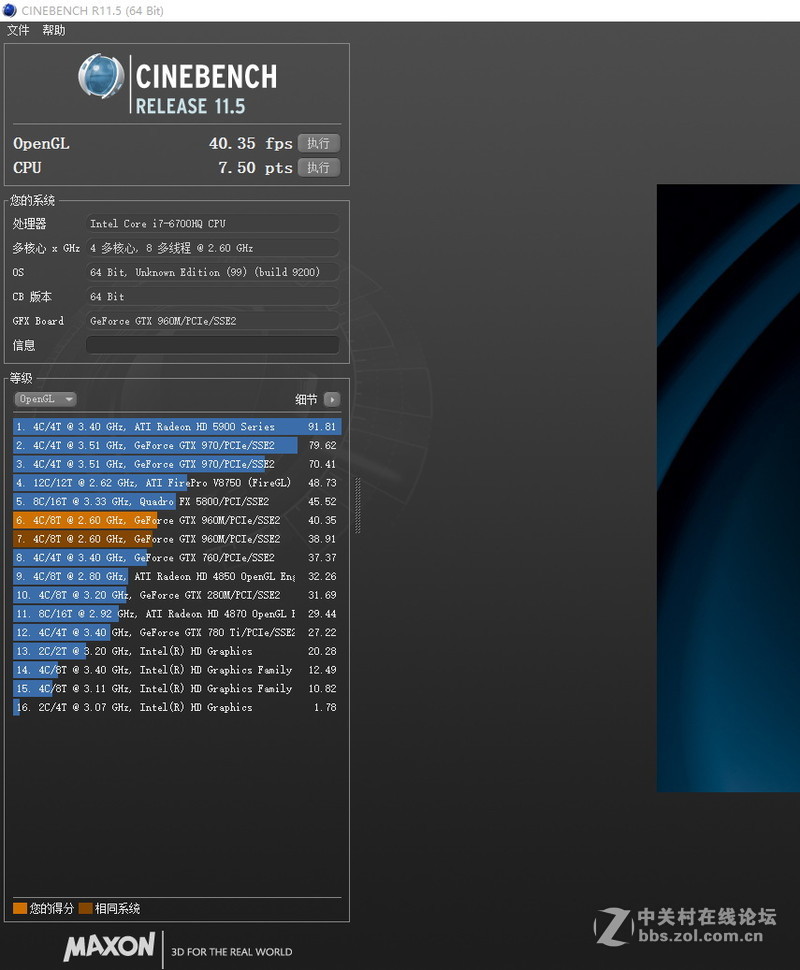Select rank 16 Intel HD Graphics entry
Viewport: 800px width, 970px height.
pyautogui.click(x=176, y=707)
